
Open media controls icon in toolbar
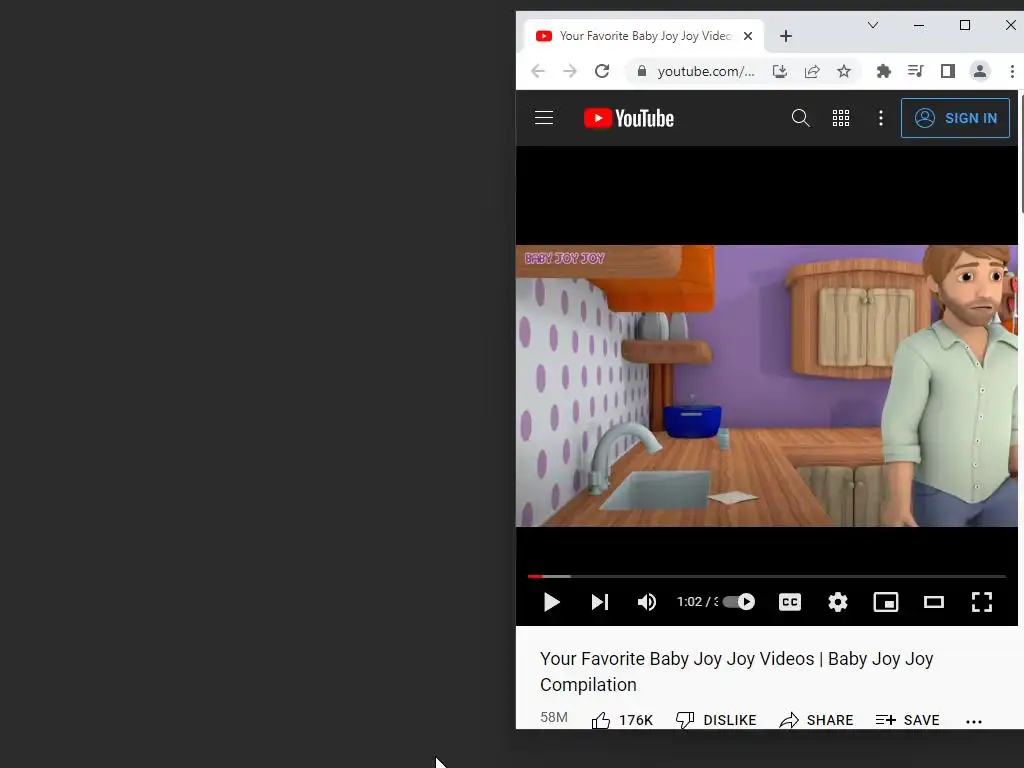(916, 71)
